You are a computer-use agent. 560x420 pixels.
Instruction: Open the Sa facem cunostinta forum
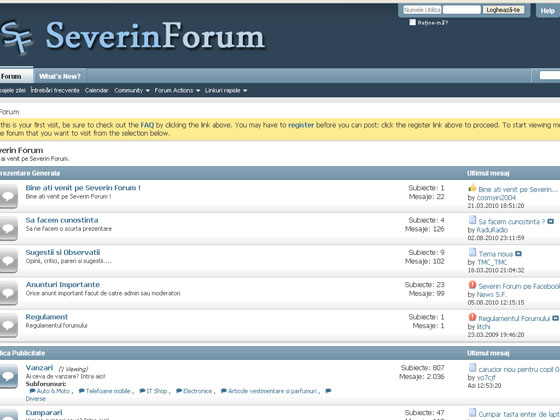click(62, 220)
